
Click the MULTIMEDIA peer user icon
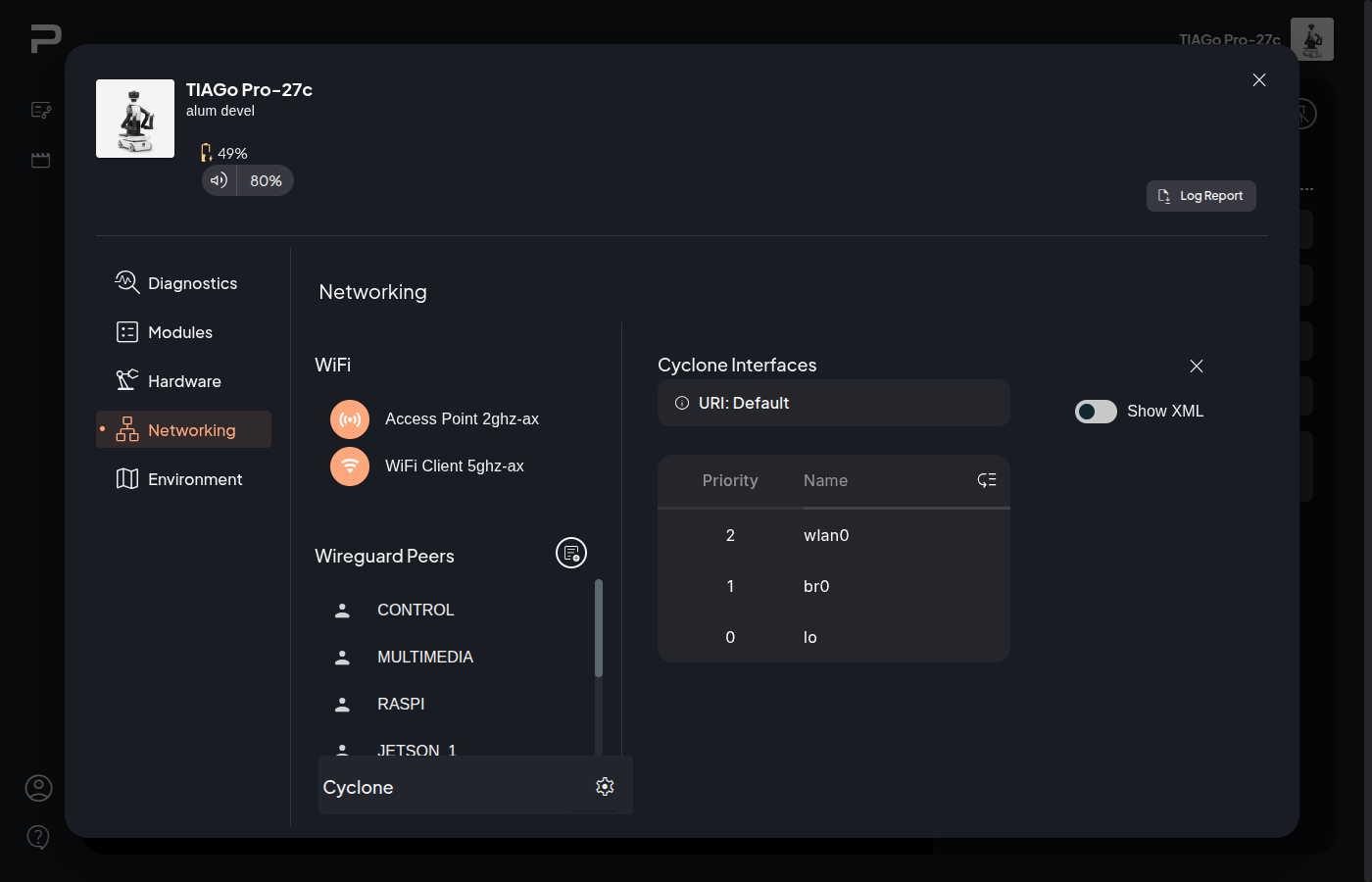tap(342, 657)
